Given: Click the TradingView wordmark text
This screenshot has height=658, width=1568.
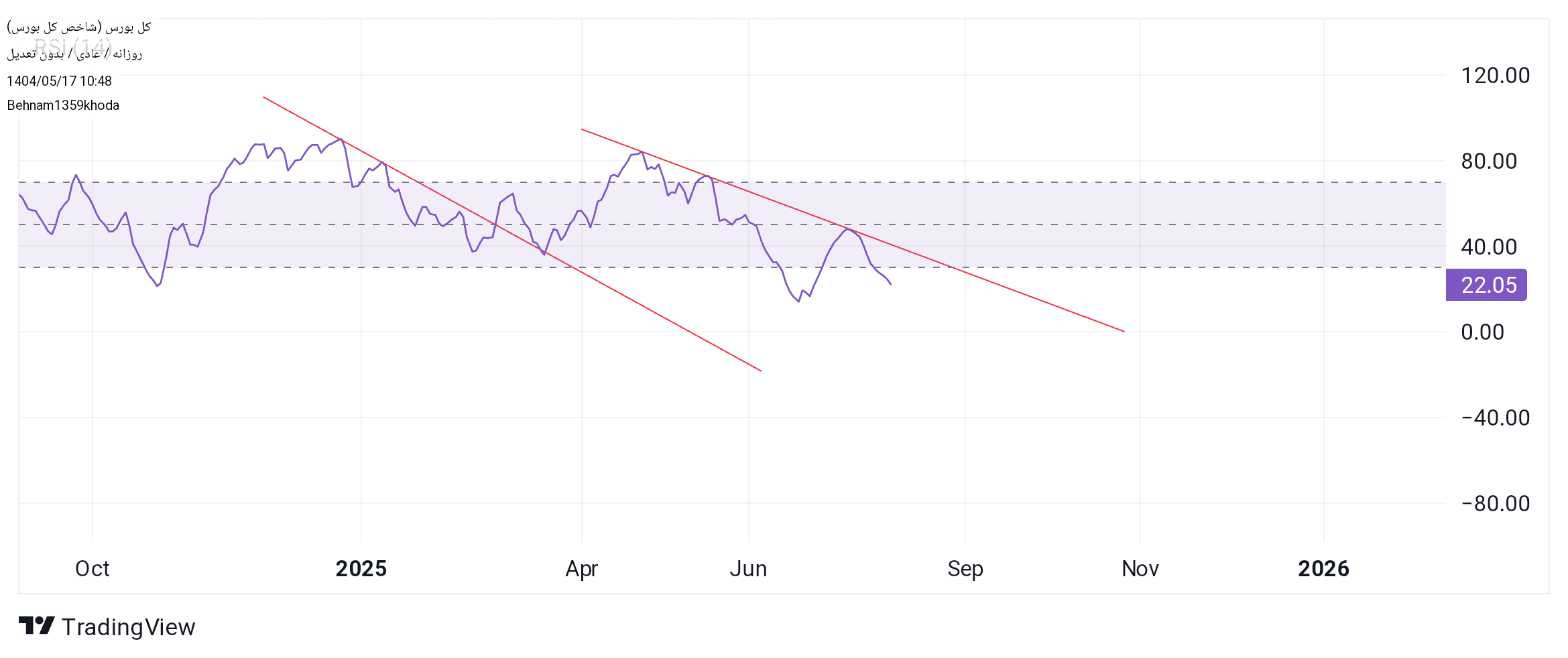Looking at the screenshot, I should [128, 627].
